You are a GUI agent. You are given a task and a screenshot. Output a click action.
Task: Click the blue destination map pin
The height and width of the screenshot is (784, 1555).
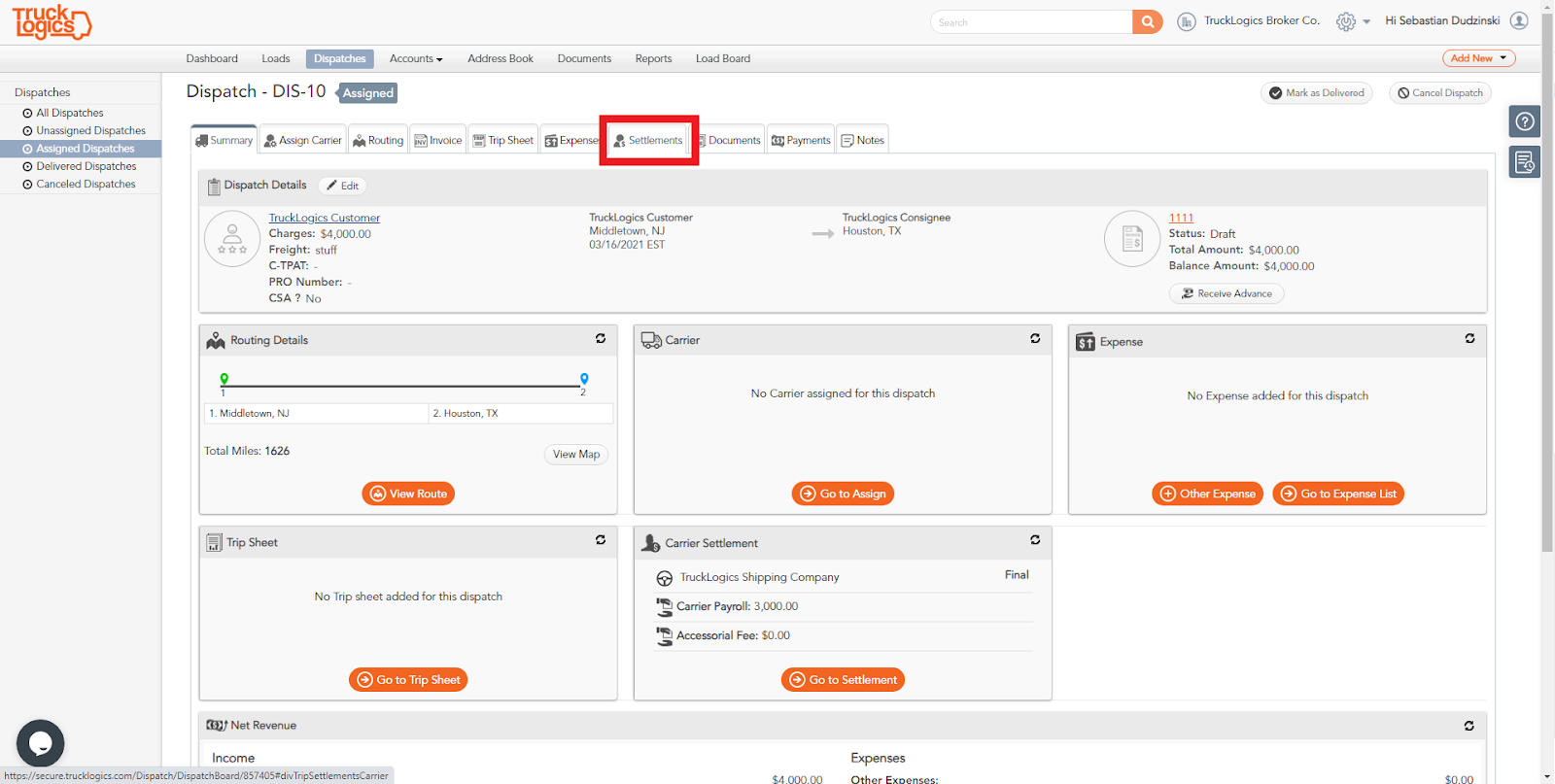(584, 379)
